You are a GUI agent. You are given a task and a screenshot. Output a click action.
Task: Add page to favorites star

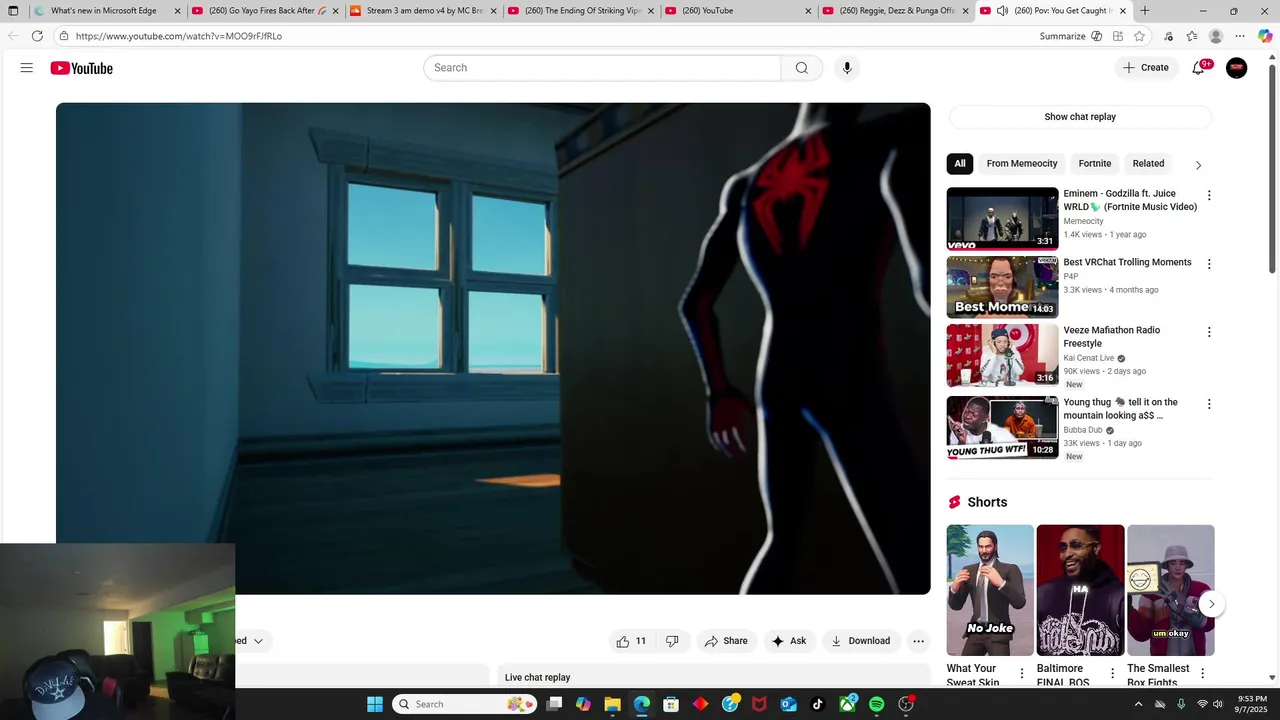point(1139,36)
